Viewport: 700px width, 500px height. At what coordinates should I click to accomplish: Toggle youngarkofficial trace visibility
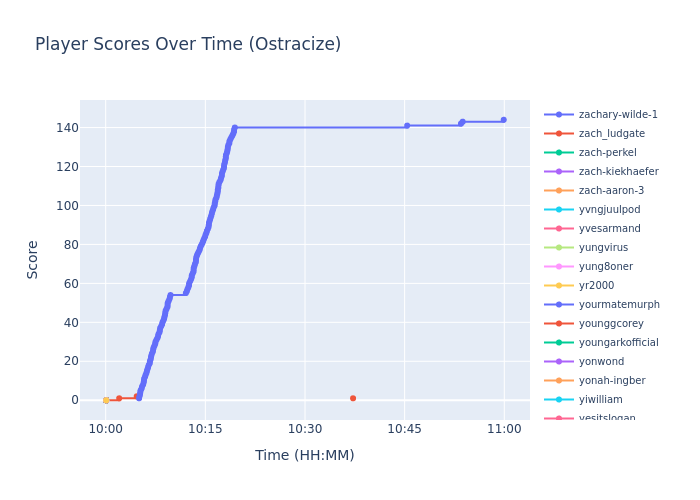(618, 343)
